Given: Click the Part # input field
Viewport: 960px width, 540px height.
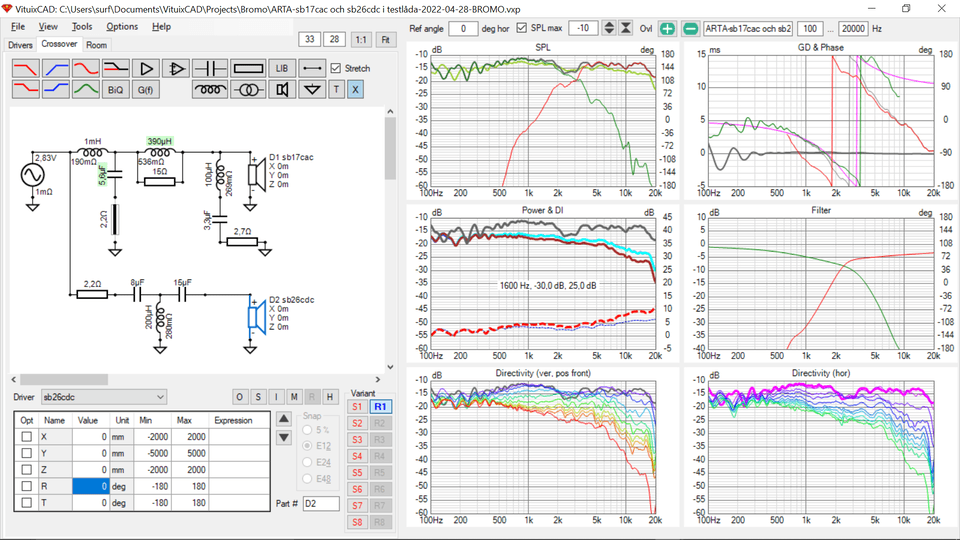Looking at the screenshot, I should (321, 503).
